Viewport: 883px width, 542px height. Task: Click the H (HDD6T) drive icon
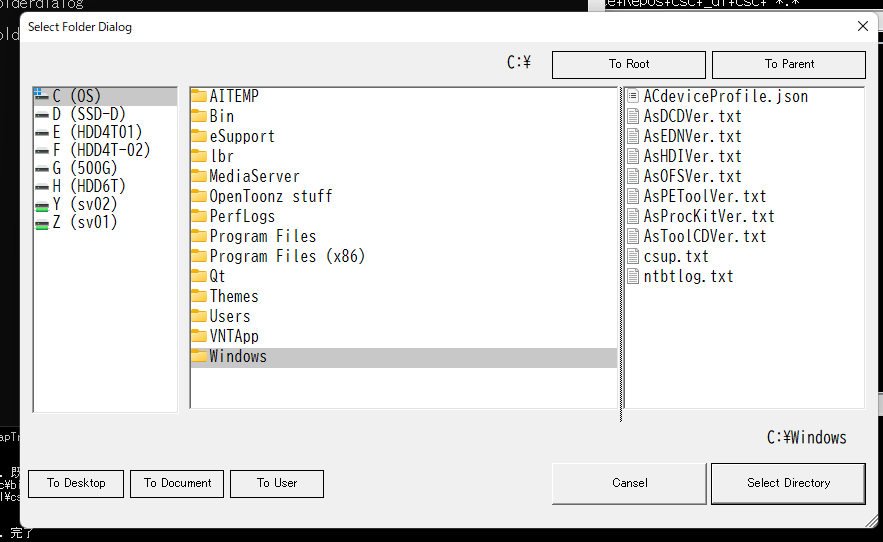(x=42, y=186)
